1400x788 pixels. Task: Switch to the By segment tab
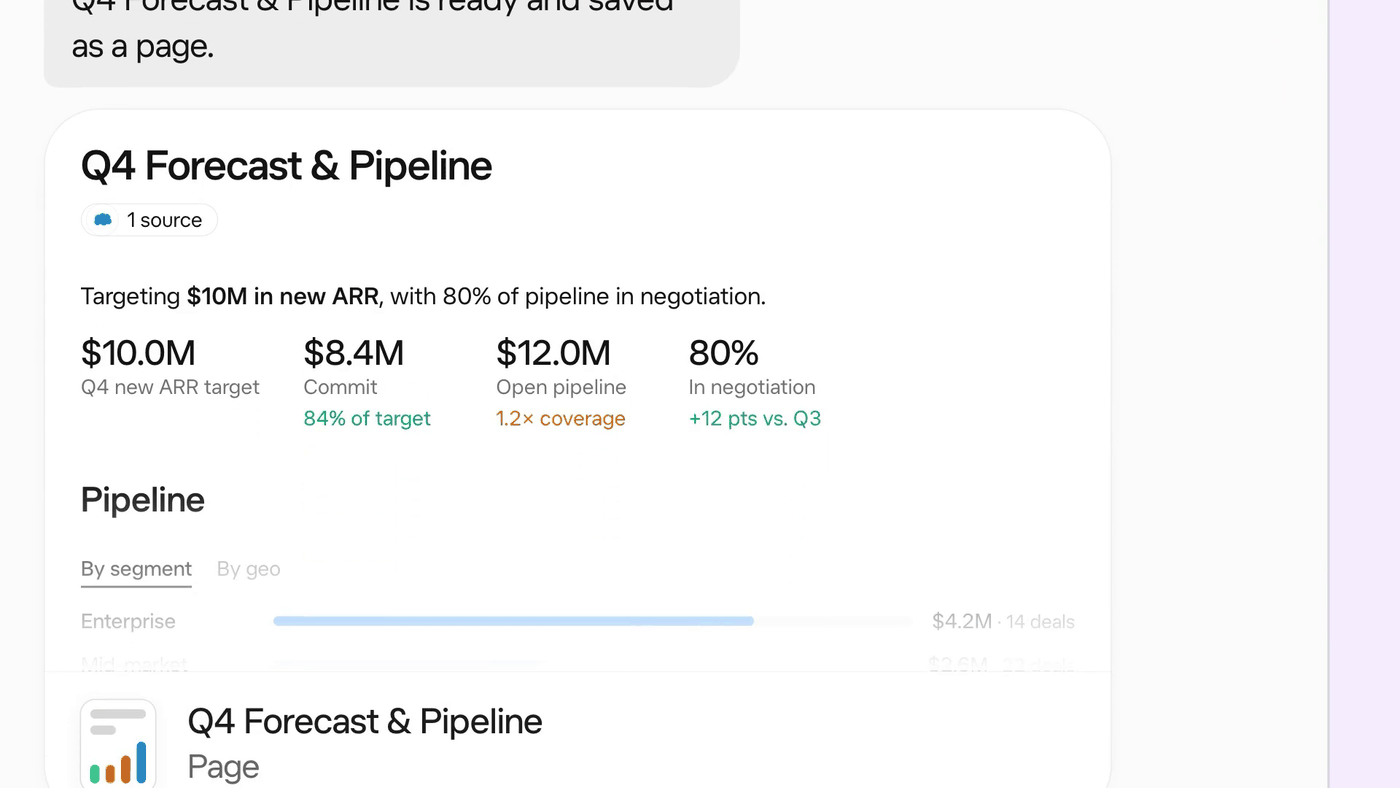tap(136, 569)
